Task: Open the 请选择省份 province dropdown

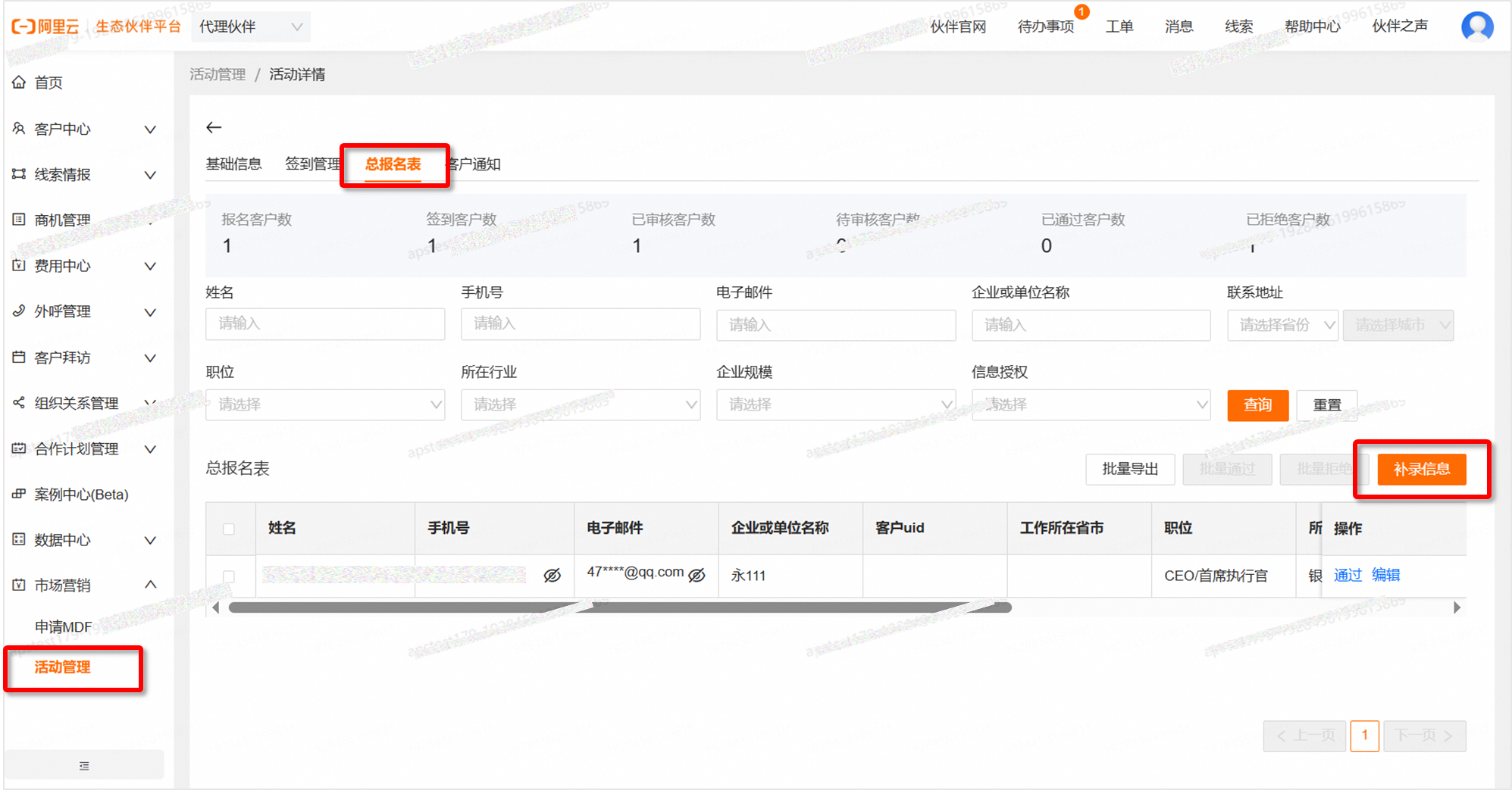Action: click(x=1282, y=325)
